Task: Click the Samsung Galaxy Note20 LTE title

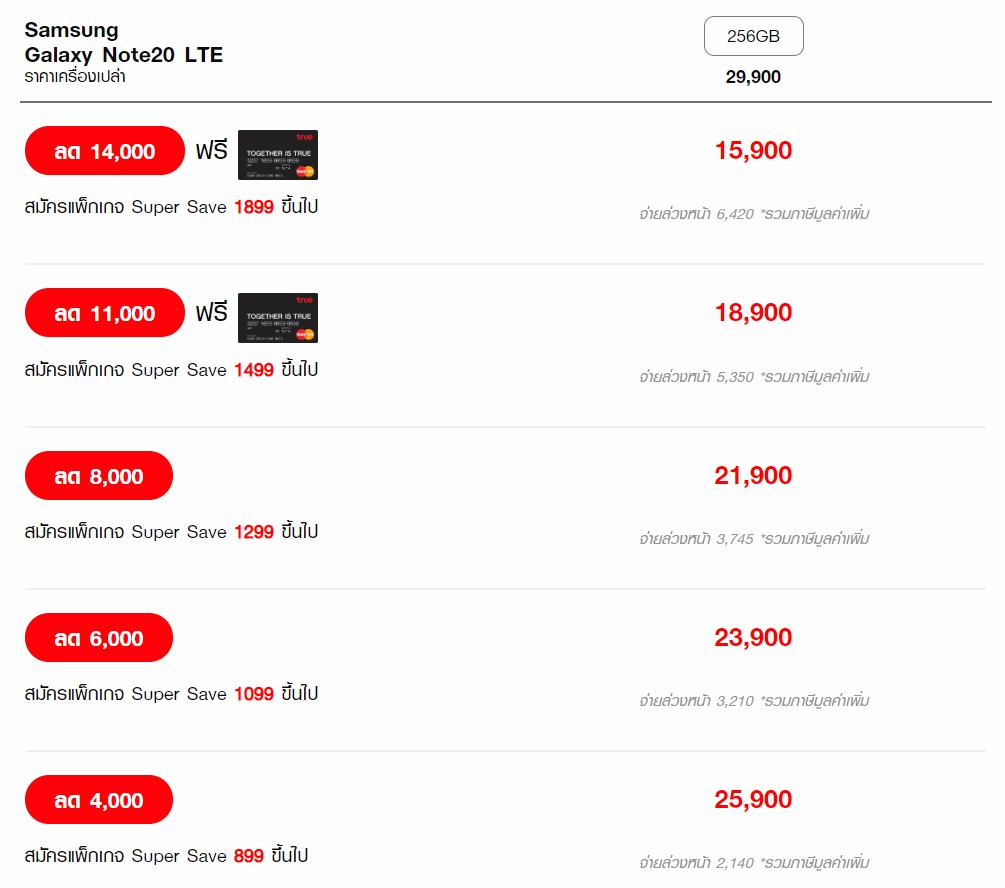Action: [124, 43]
